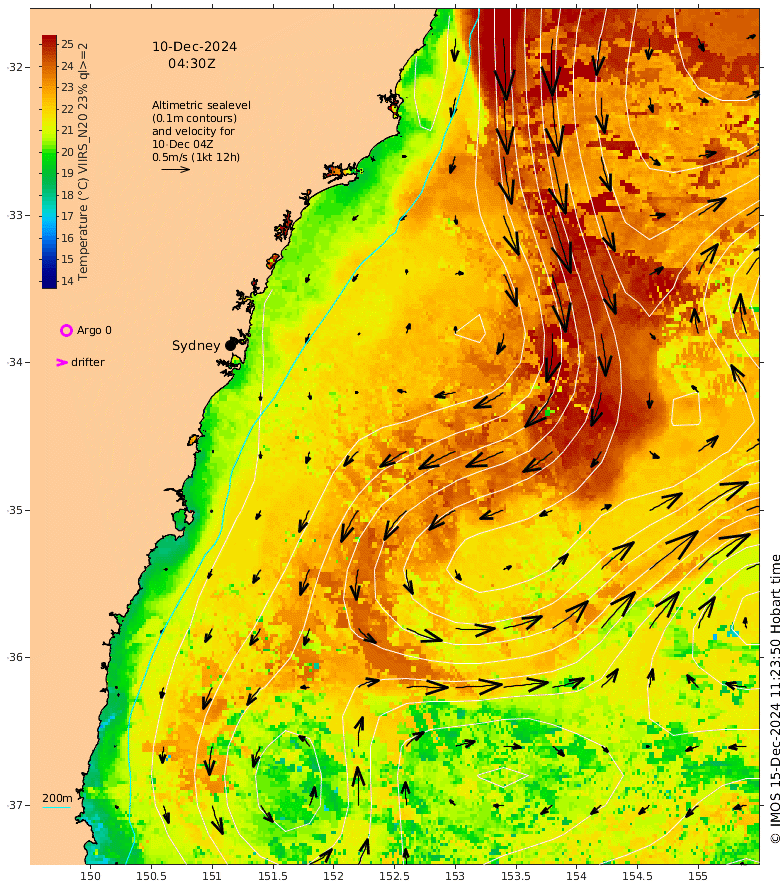Image resolution: width=780 pixels, height=890 pixels.
Task: Click the 14 value on temperature scale
Action: (68, 281)
